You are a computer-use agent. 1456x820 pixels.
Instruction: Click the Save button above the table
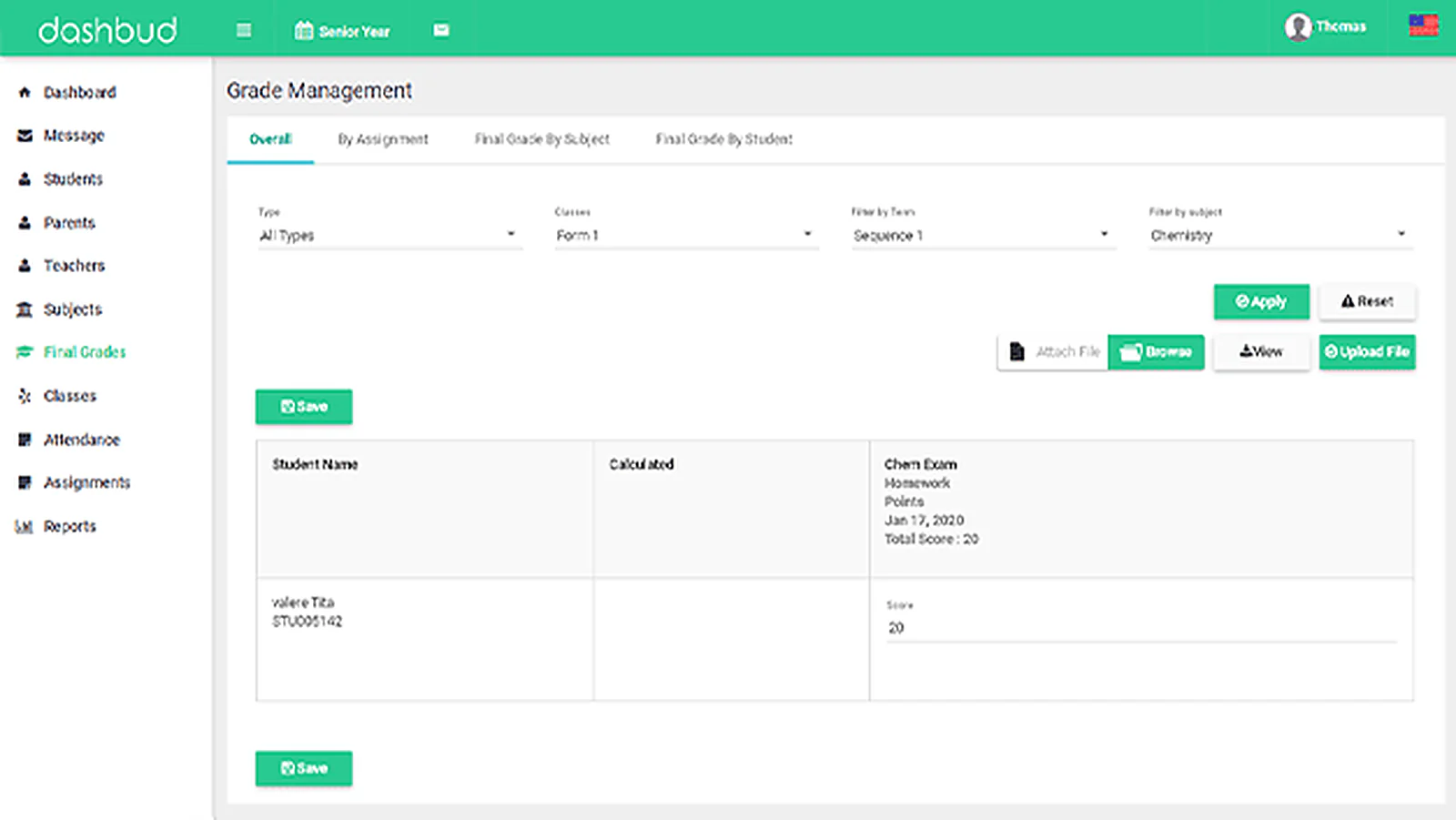pyautogui.click(x=304, y=407)
